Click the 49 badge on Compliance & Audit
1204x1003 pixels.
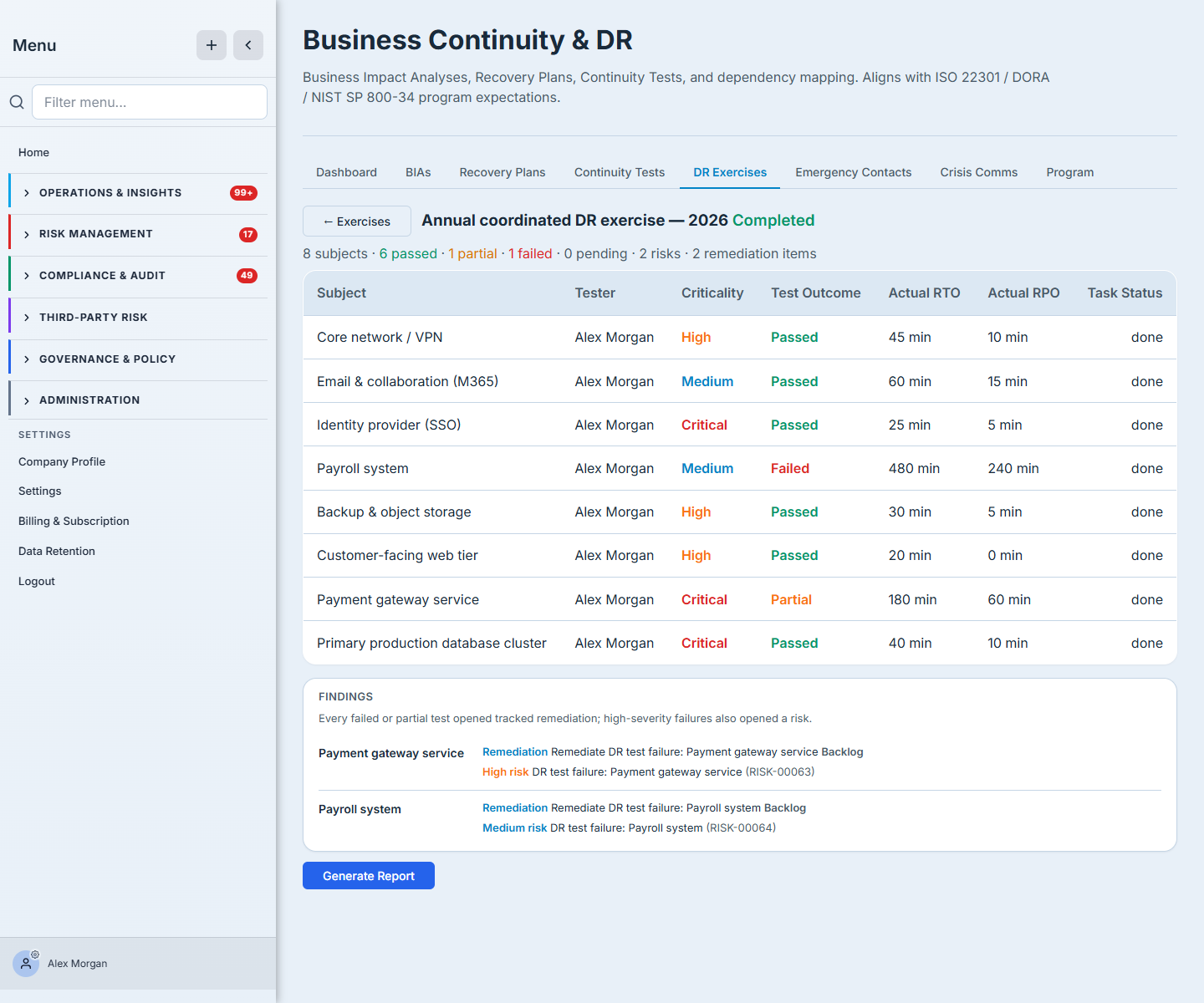247,276
